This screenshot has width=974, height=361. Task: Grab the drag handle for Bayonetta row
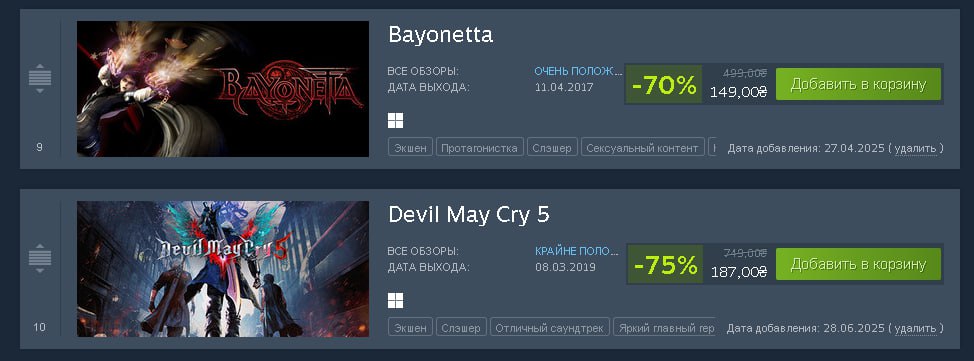(40, 78)
